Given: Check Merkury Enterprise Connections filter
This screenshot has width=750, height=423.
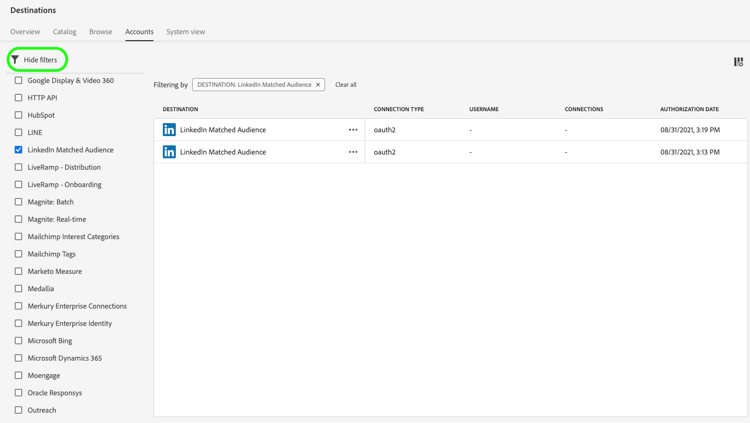Looking at the screenshot, I should point(18,306).
